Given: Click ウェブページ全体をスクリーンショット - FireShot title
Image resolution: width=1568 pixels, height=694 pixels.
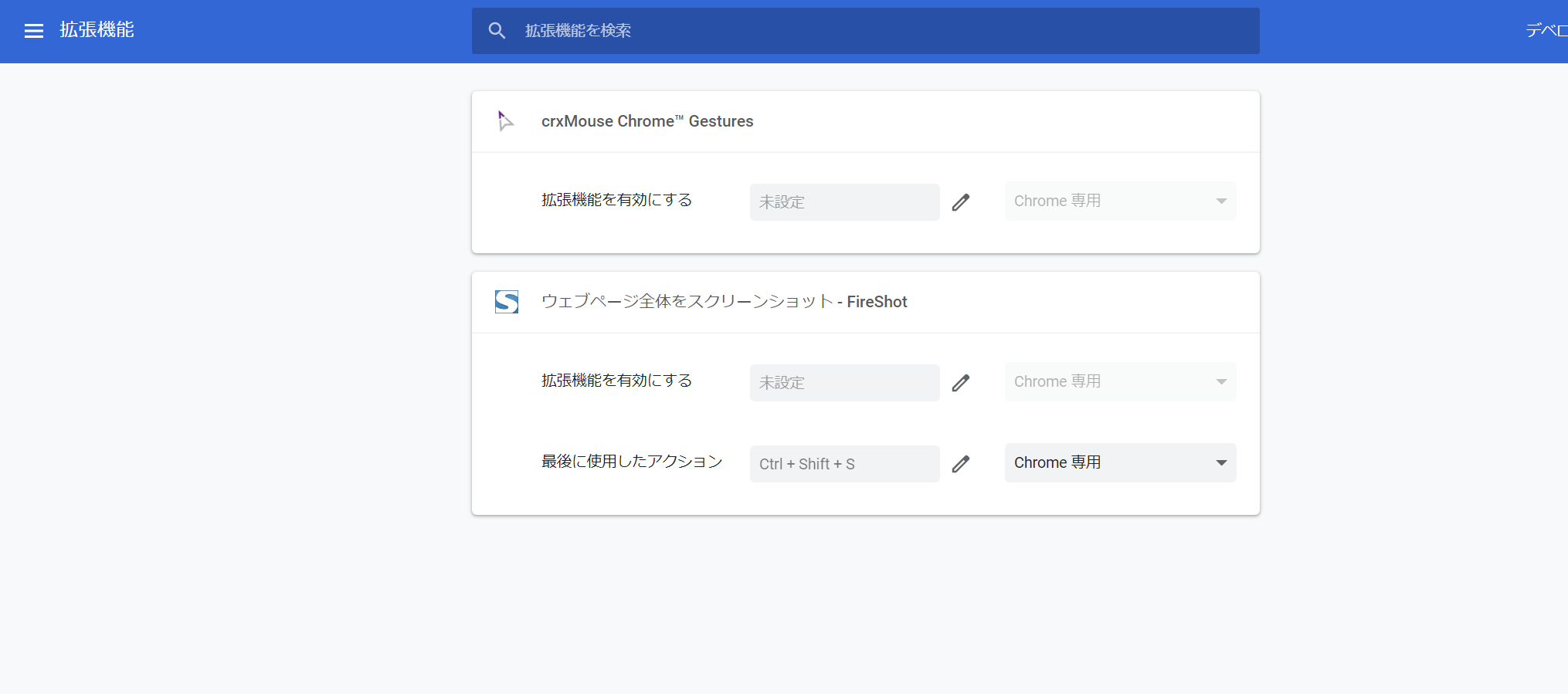Looking at the screenshot, I should point(725,302).
